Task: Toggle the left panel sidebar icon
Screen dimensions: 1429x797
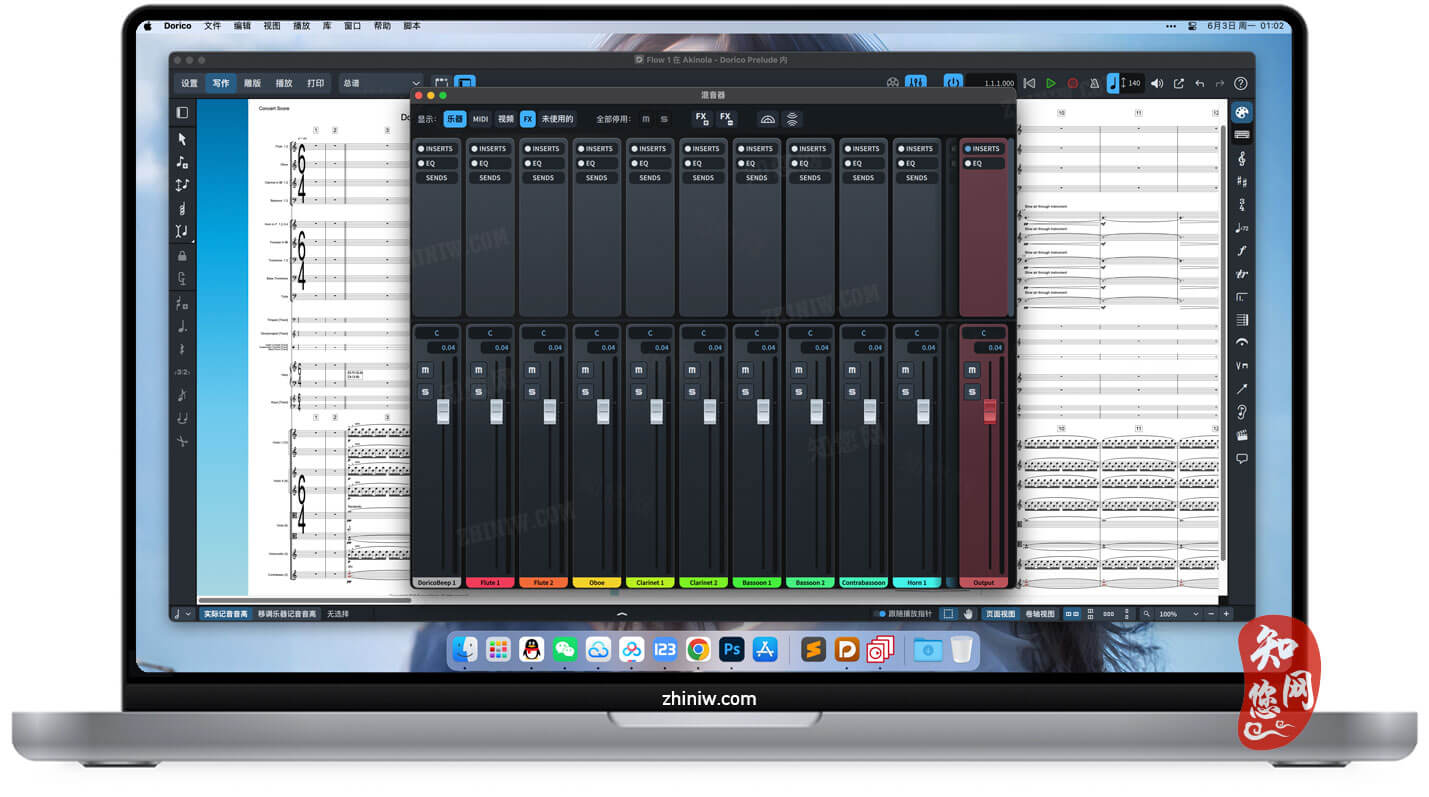Action: [182, 113]
